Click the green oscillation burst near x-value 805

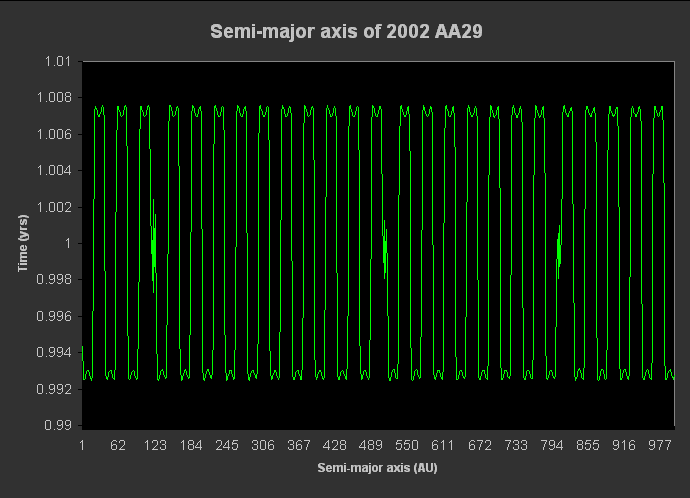click(x=559, y=251)
